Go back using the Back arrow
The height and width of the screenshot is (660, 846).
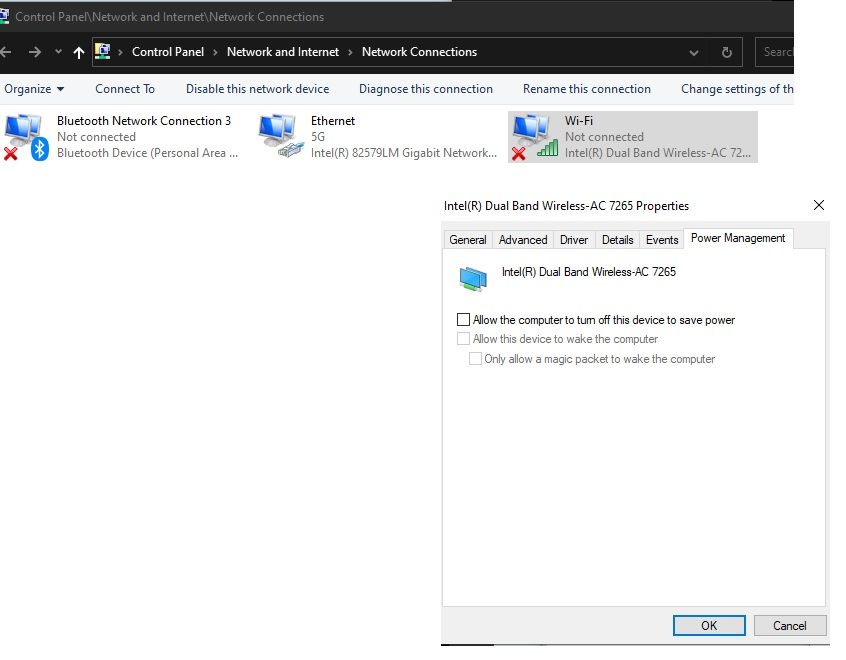pos(8,52)
